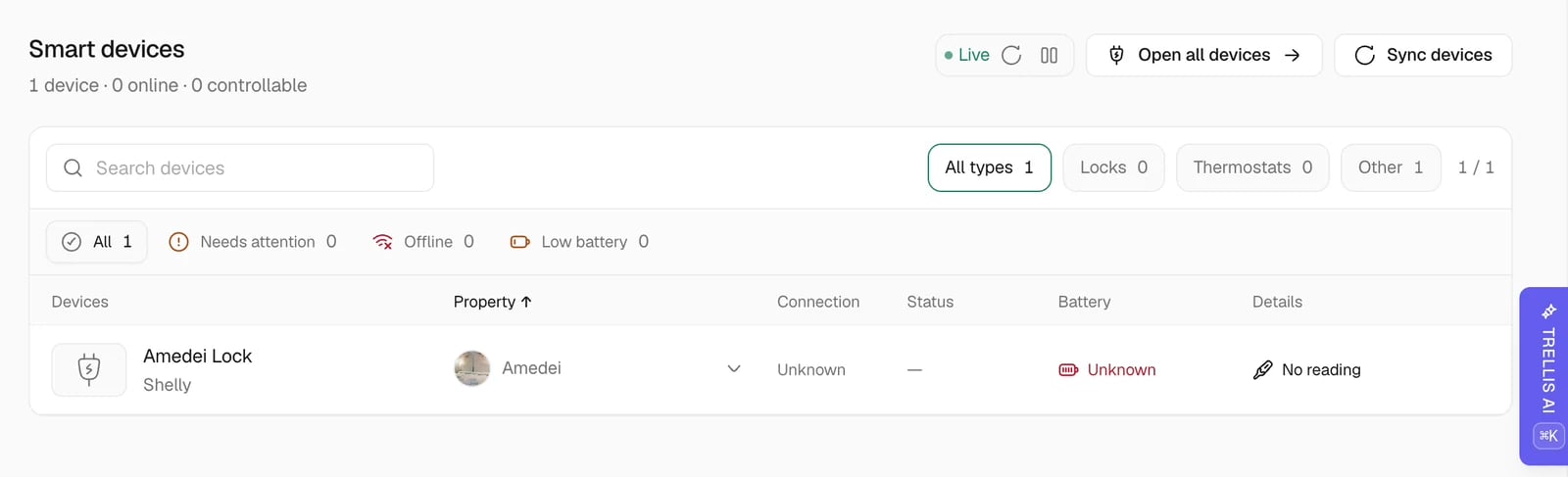Click the Devices column header

[80, 302]
